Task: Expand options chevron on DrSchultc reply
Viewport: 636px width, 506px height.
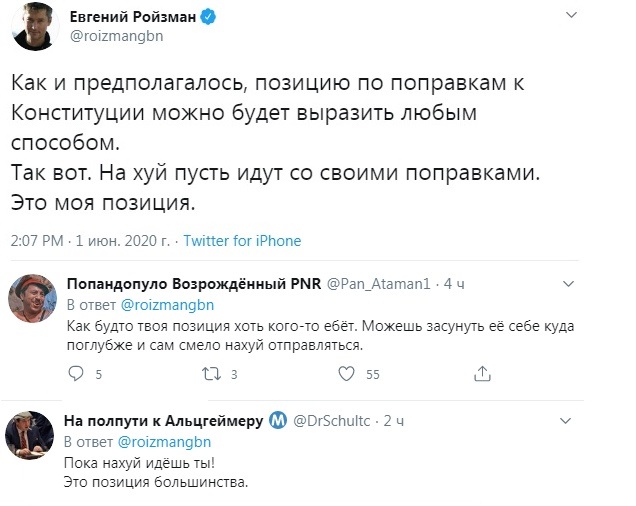Action: 565,421
